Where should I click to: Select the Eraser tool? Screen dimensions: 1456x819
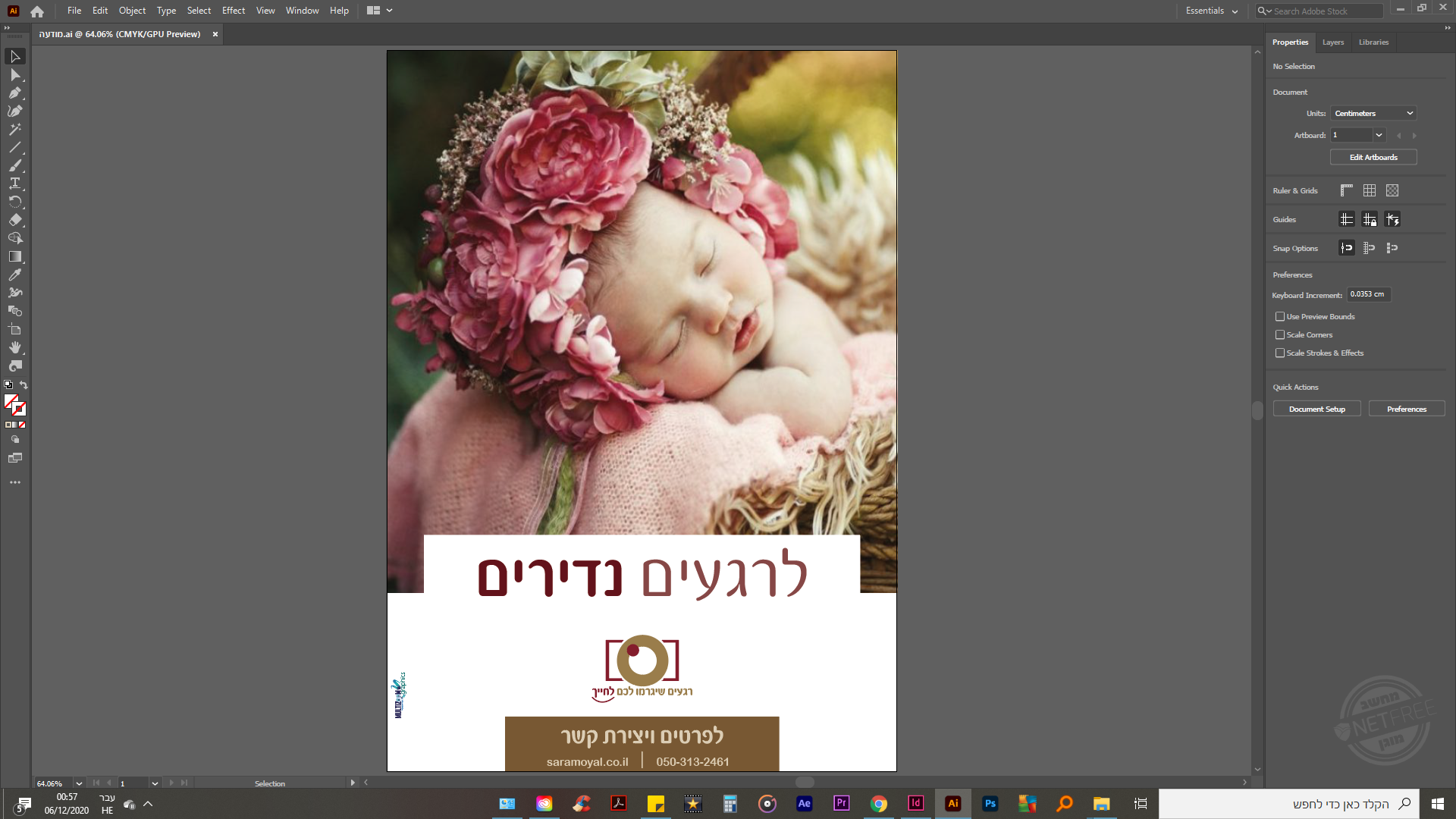[x=14, y=220]
